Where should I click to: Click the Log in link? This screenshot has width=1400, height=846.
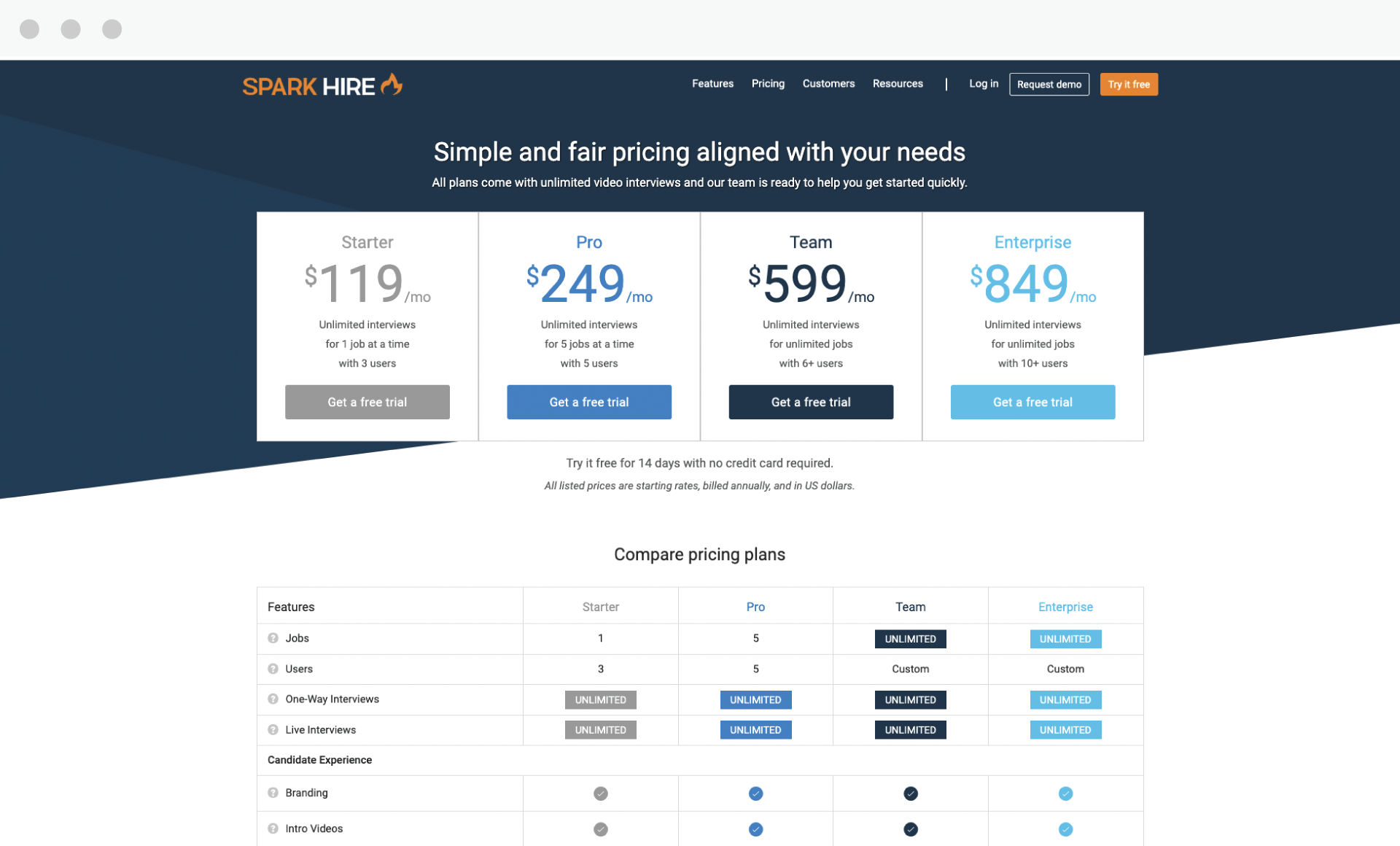click(984, 84)
